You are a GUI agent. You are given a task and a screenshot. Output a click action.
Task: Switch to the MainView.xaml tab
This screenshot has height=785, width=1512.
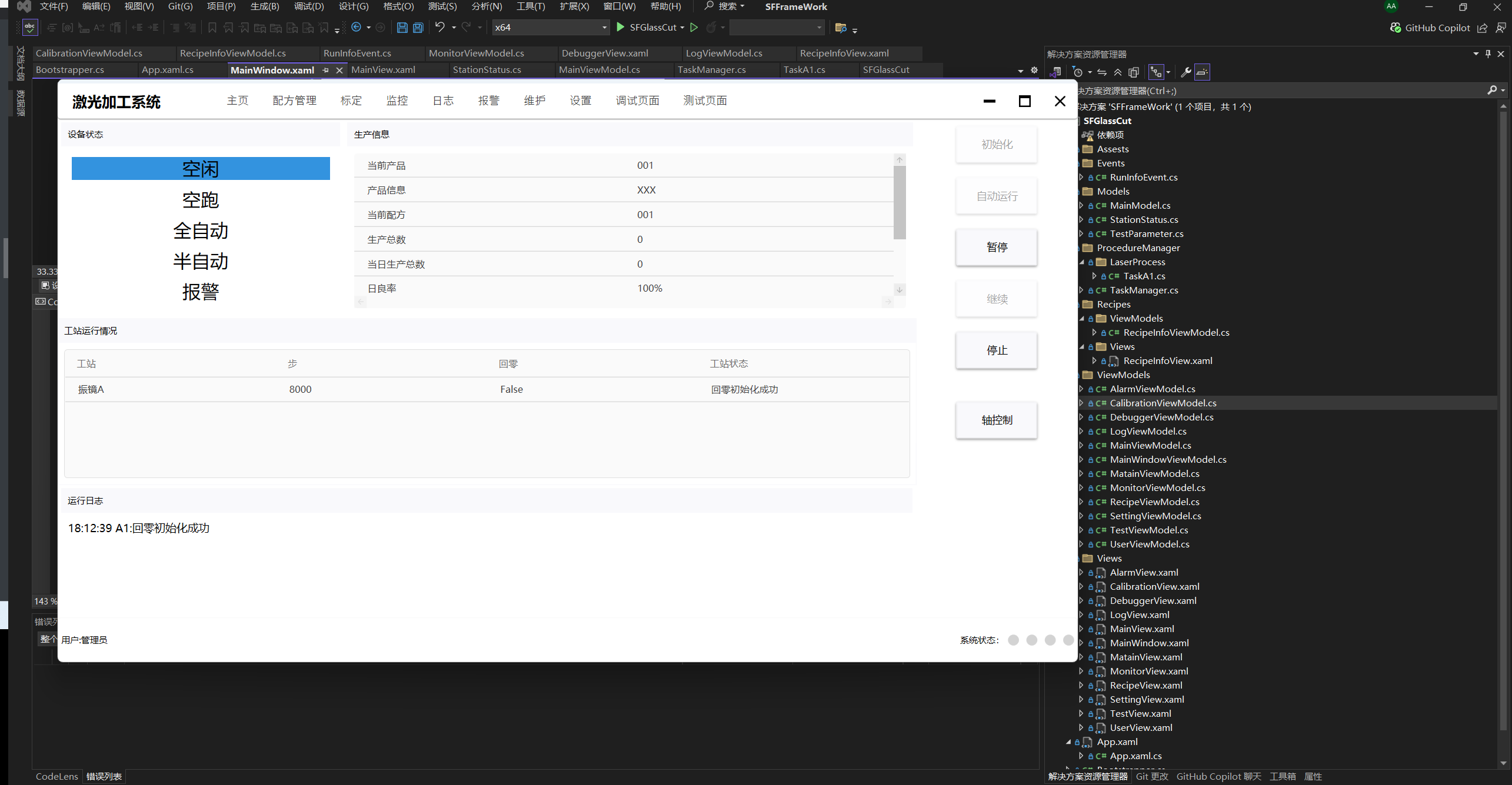[383, 70]
